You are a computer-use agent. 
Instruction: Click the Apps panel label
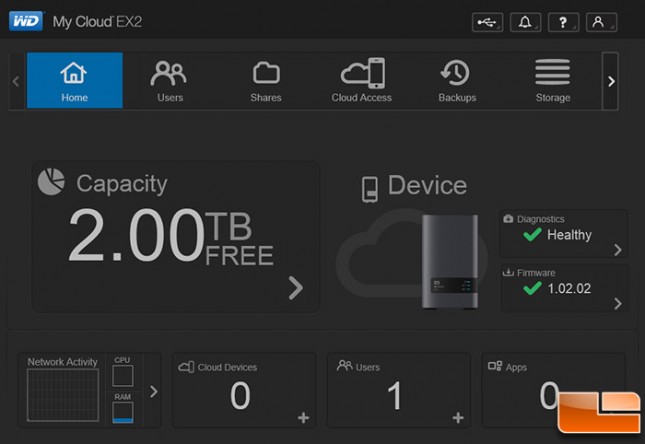(x=516, y=367)
